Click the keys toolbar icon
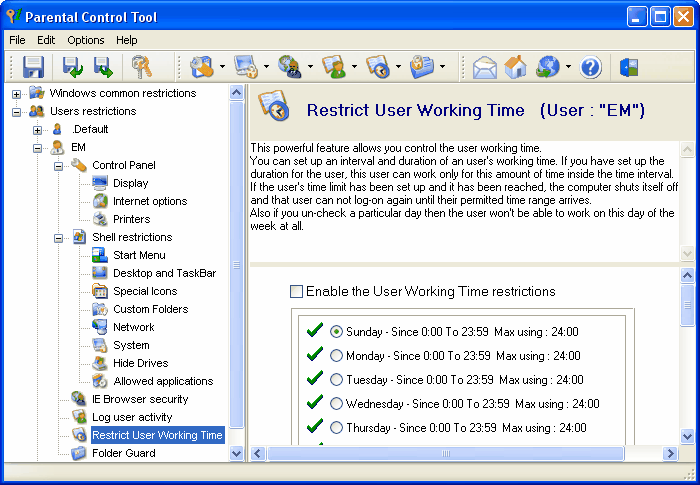 click(x=142, y=67)
